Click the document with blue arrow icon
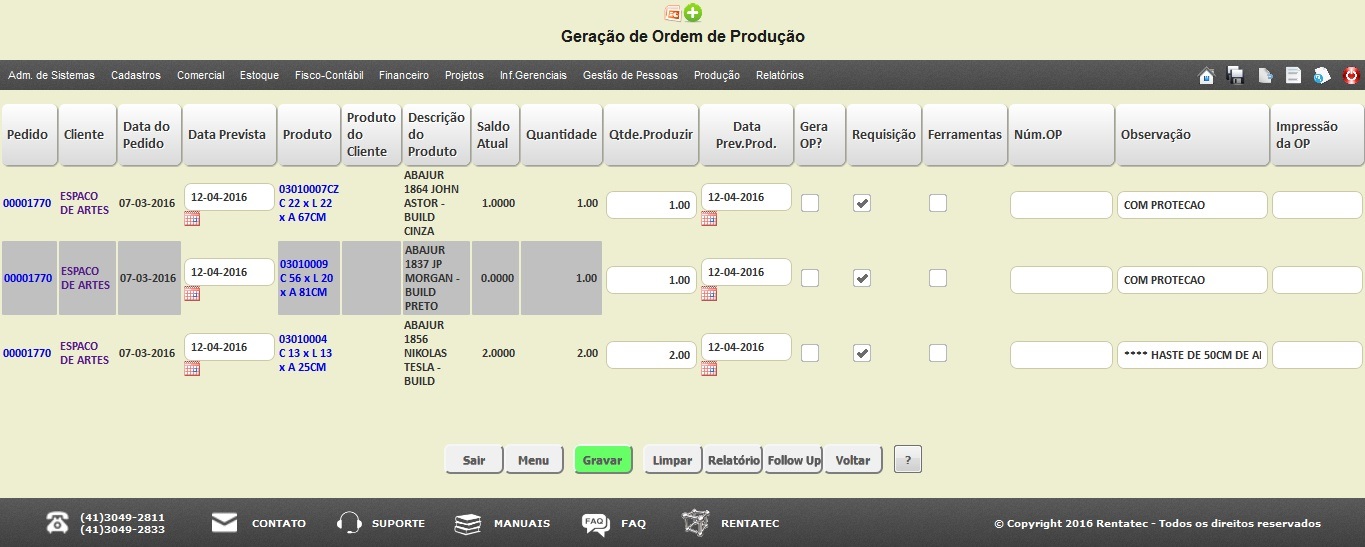This screenshot has height=547, width=1365. (x=1265, y=75)
